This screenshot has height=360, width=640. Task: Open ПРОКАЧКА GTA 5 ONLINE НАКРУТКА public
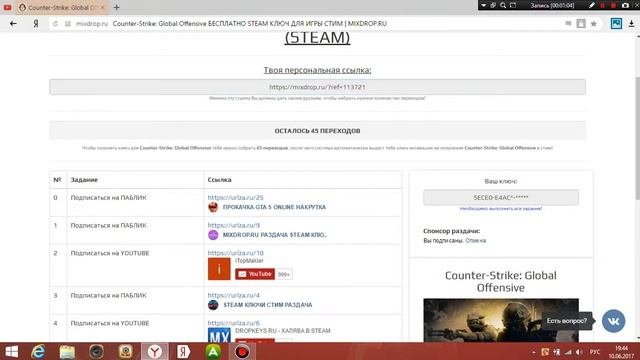click(x=274, y=207)
